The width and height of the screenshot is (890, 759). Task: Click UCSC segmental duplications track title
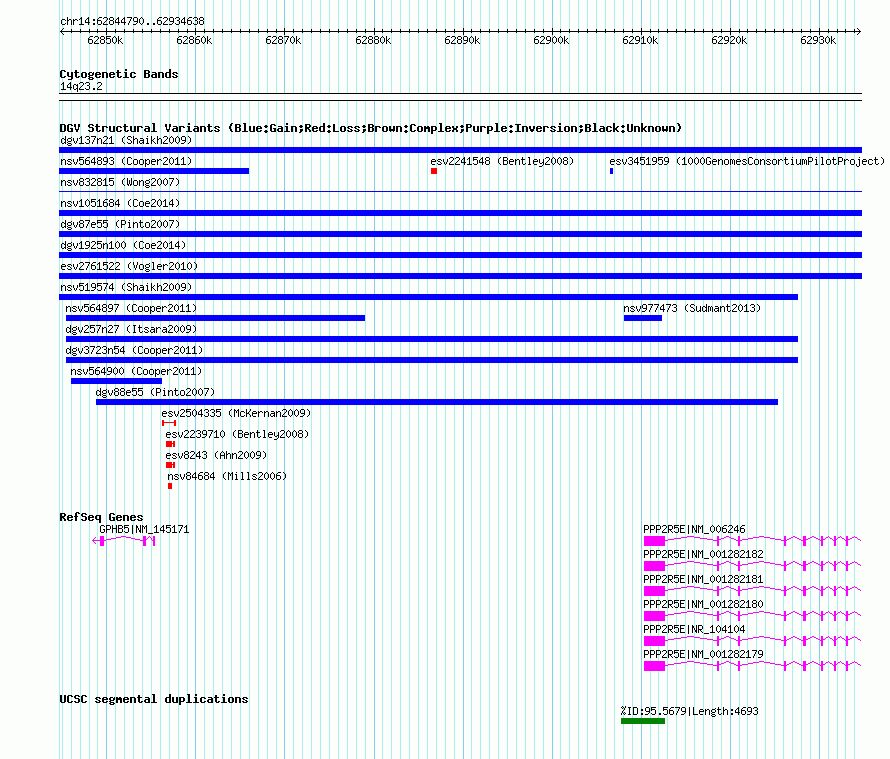click(154, 699)
